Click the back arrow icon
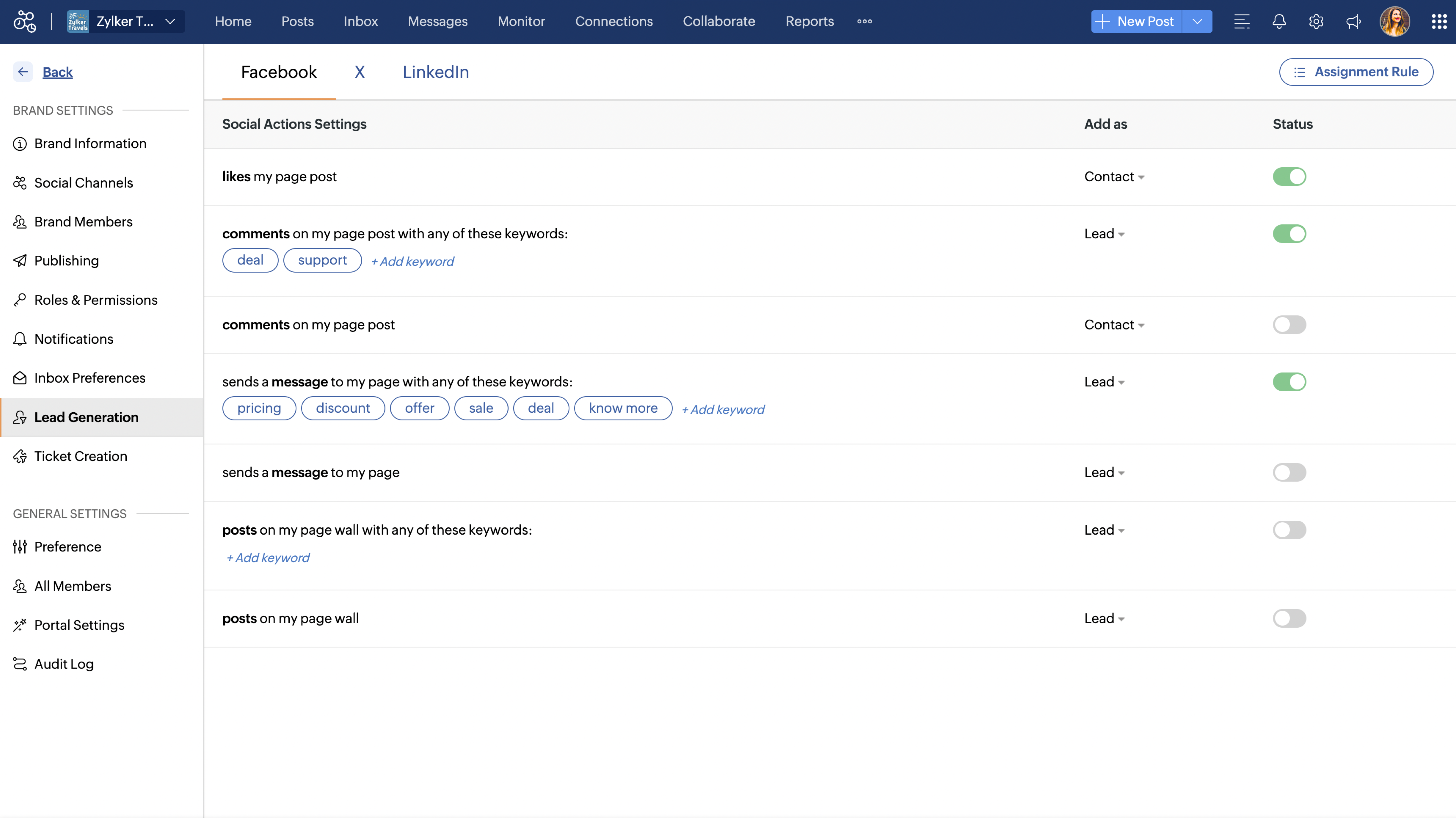This screenshot has height=818, width=1456. tap(23, 72)
